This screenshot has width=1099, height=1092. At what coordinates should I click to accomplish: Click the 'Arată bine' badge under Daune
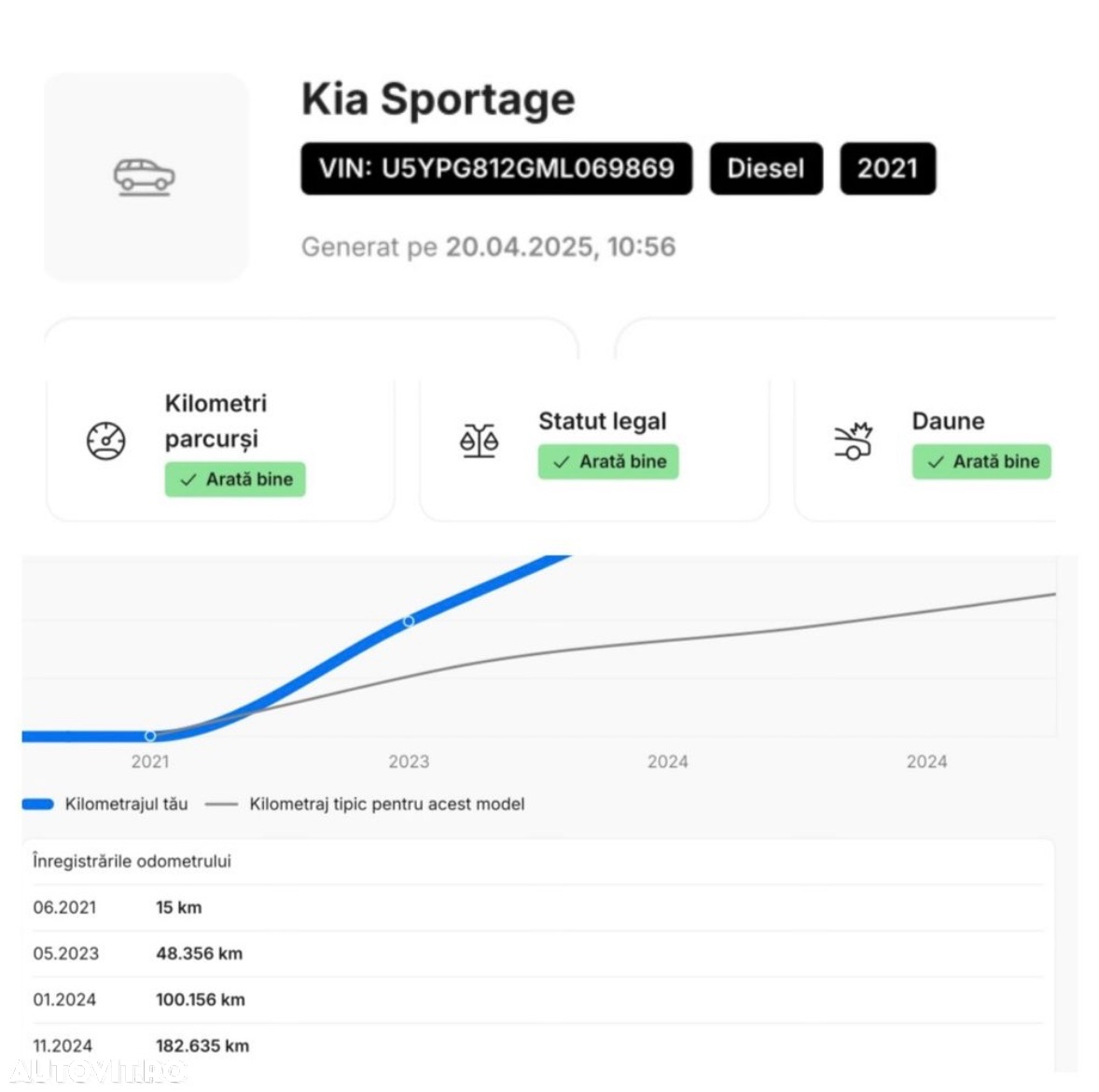pos(981,462)
